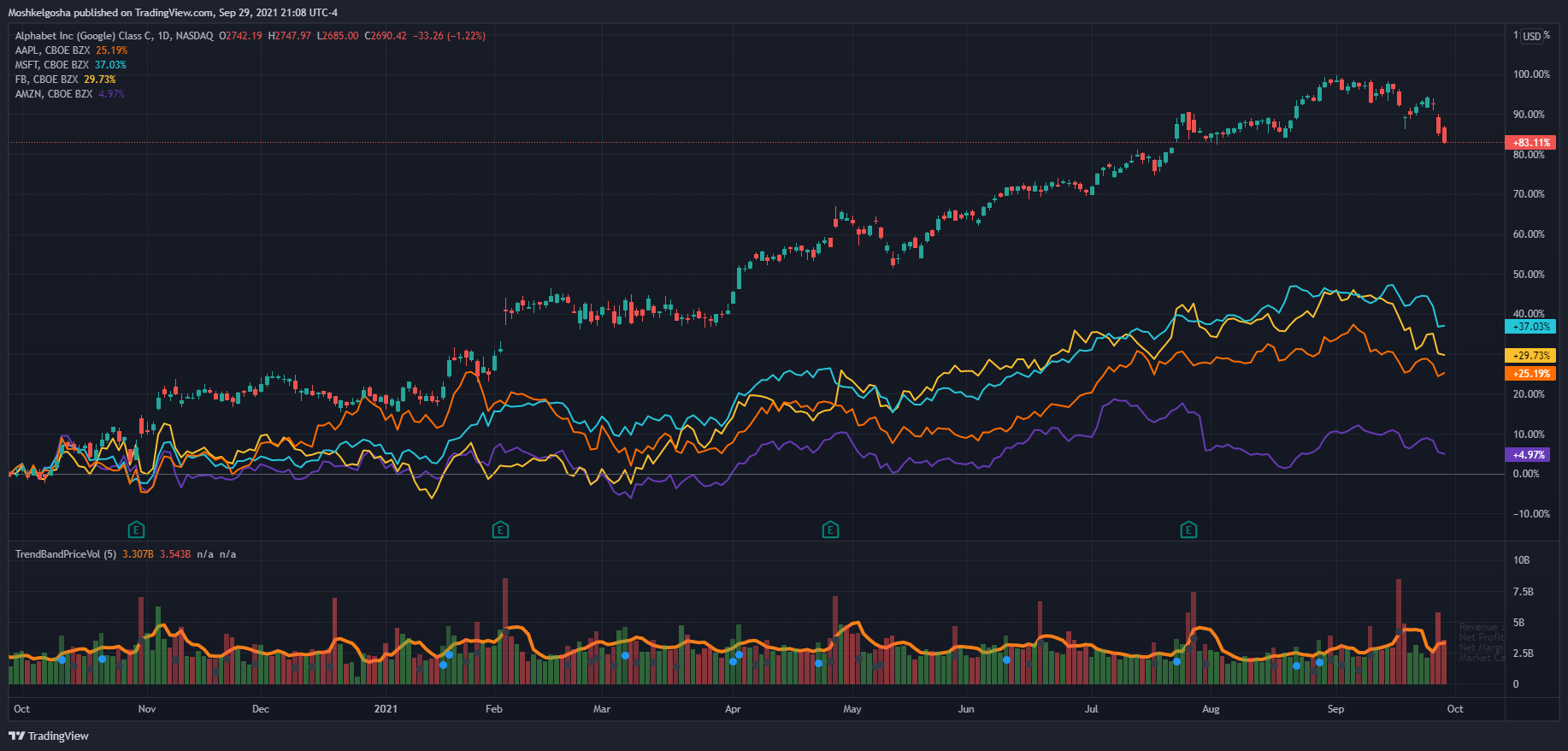The width and height of the screenshot is (1568, 751).
Task: Click the May label on time axis
Action: click(852, 709)
